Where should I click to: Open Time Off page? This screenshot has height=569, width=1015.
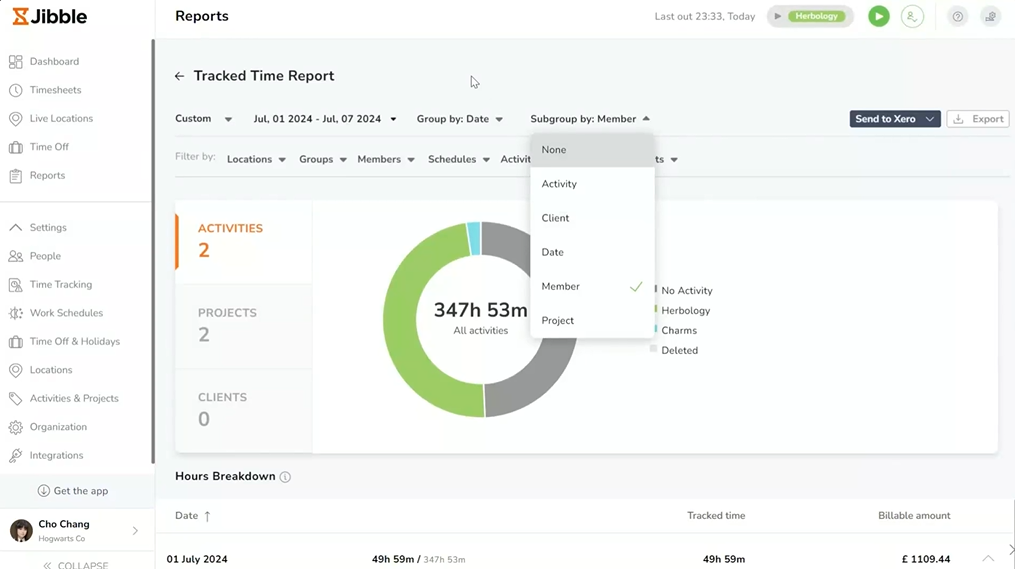[49, 147]
